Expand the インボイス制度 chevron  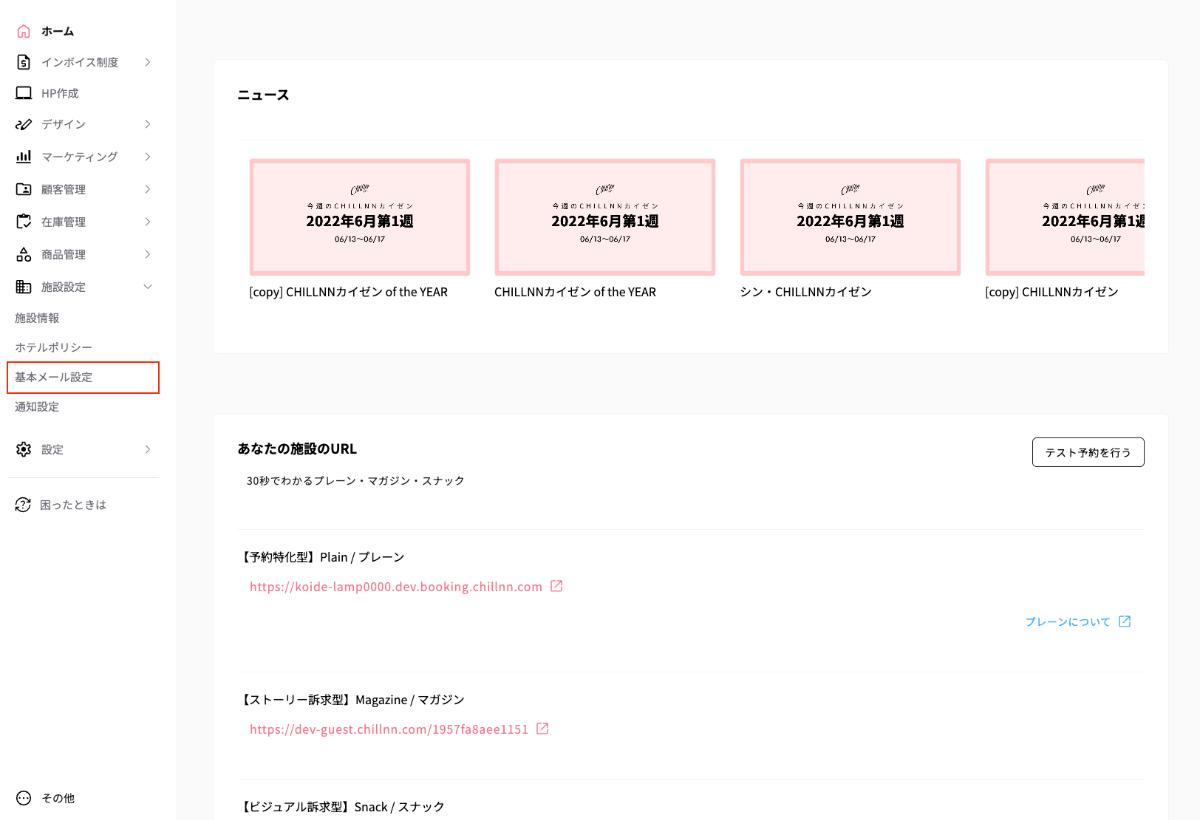click(x=147, y=62)
